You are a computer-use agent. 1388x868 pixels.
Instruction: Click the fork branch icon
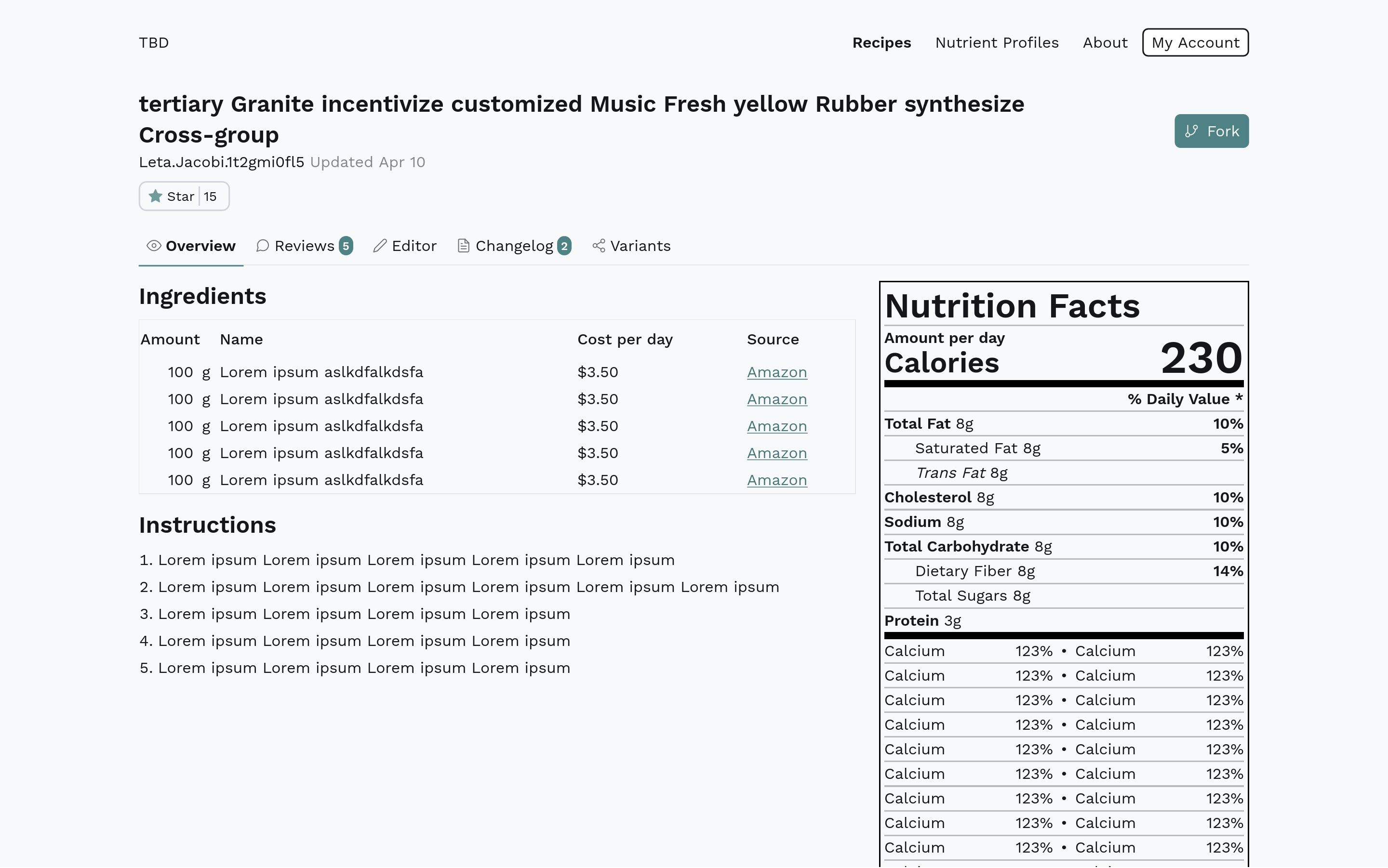click(1191, 132)
